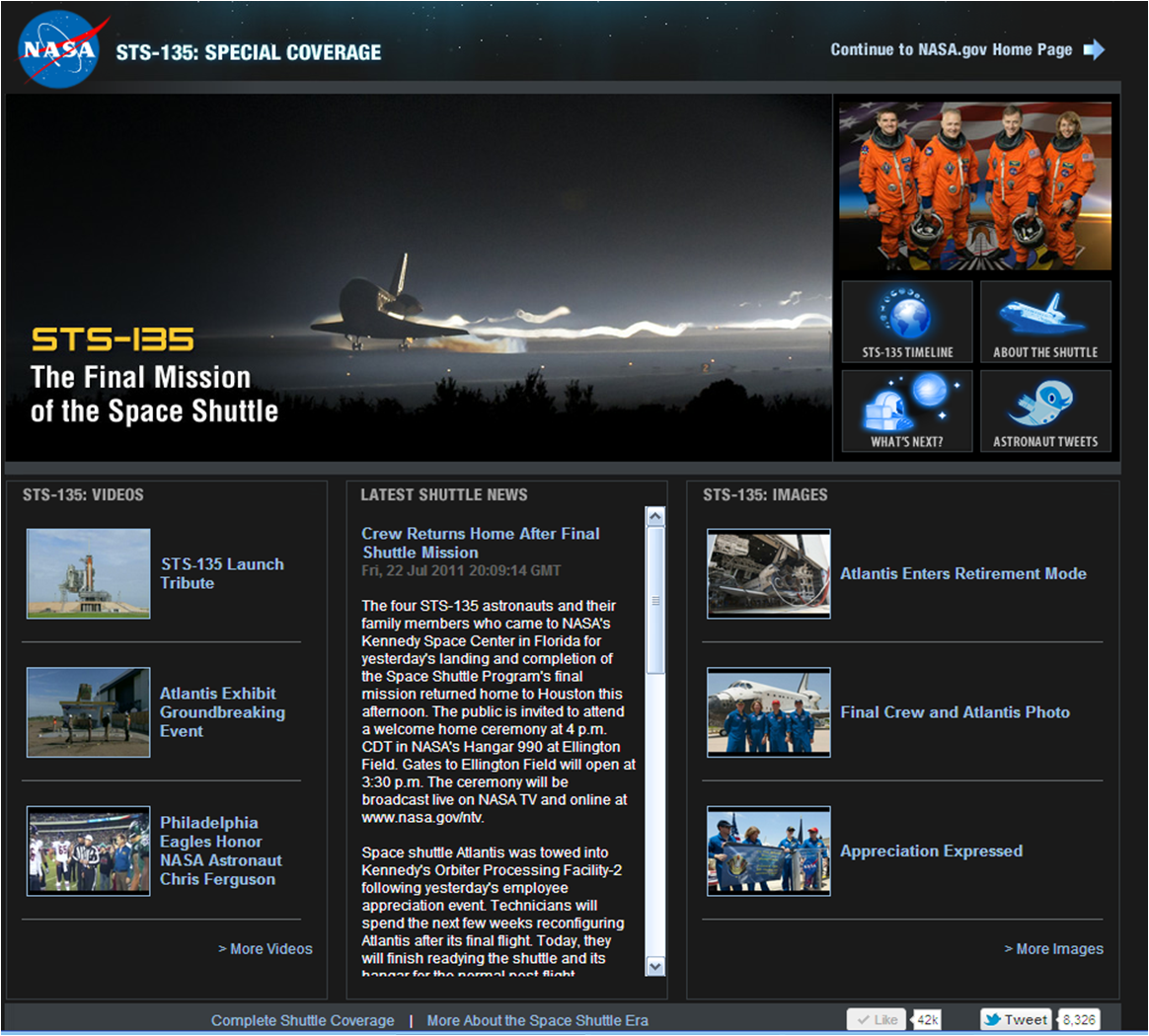Open Crew Returns Home After Final Shuttle Mission

click(481, 543)
